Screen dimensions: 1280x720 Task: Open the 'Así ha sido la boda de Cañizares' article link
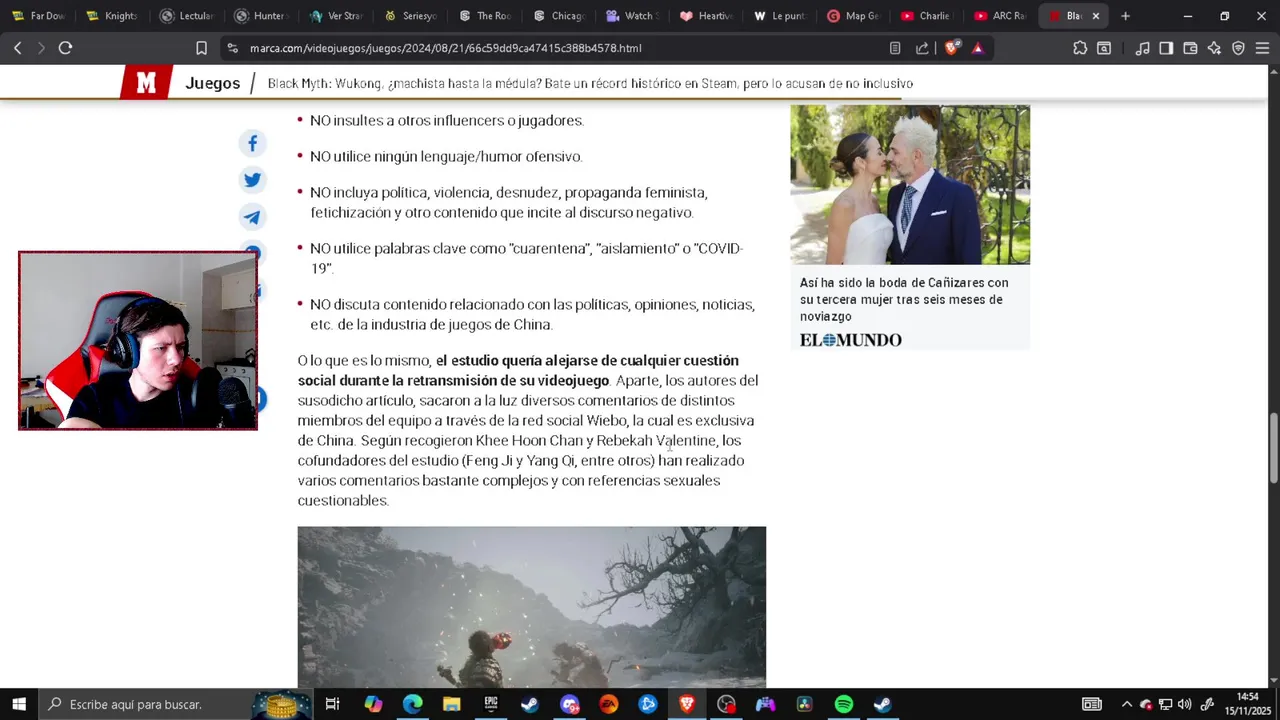904,299
